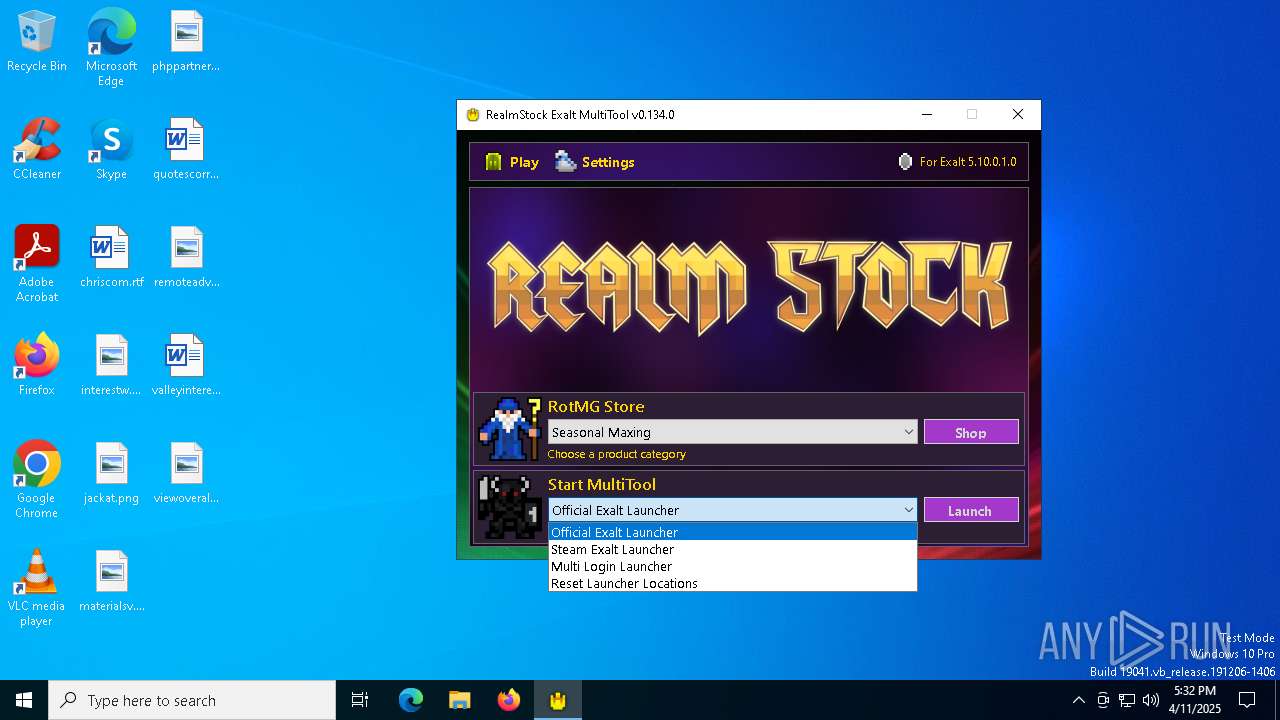The height and width of the screenshot is (720, 1280).
Task: Select the remoteadv image file on desktop
Action: [x=186, y=257]
